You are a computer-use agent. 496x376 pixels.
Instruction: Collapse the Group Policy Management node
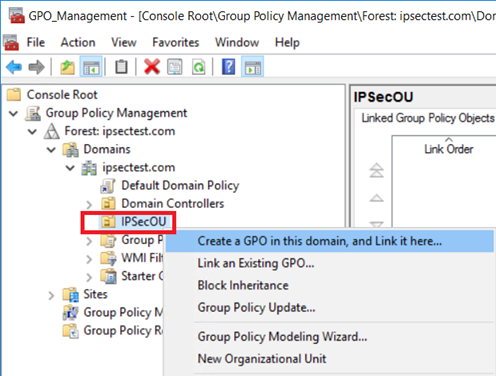tap(13, 113)
